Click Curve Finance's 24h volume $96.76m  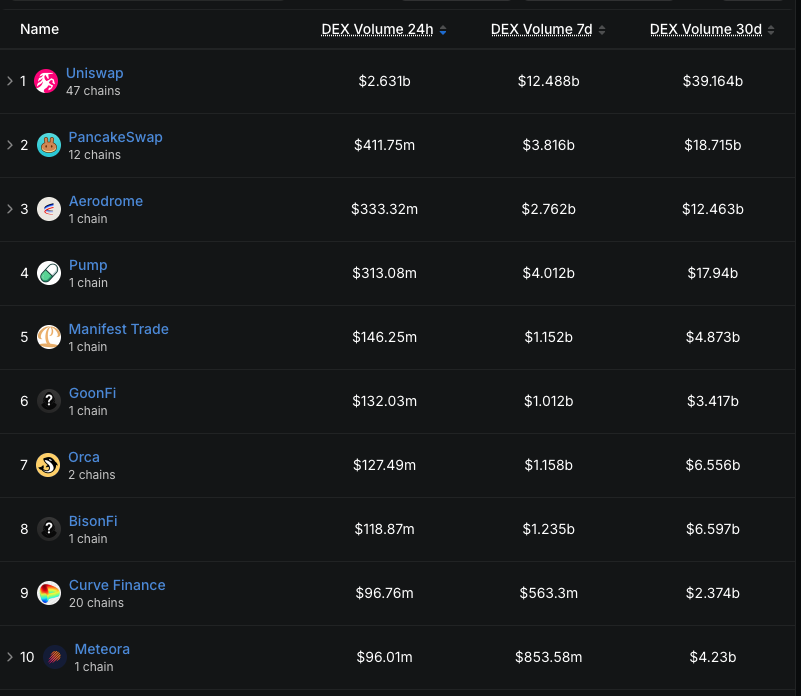click(384, 593)
